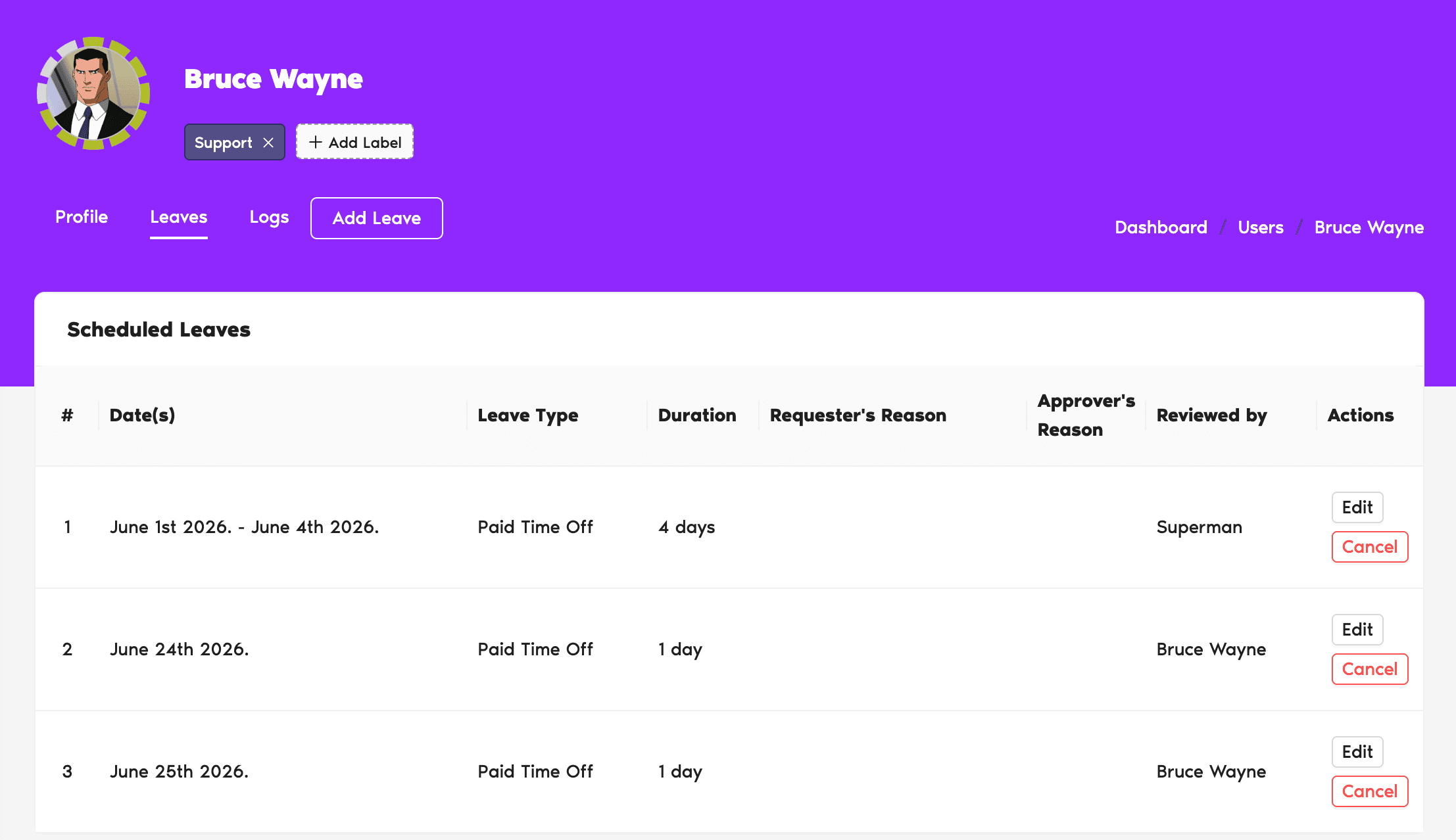Open the Logs tab
The image size is (1456, 840).
pyautogui.click(x=269, y=217)
